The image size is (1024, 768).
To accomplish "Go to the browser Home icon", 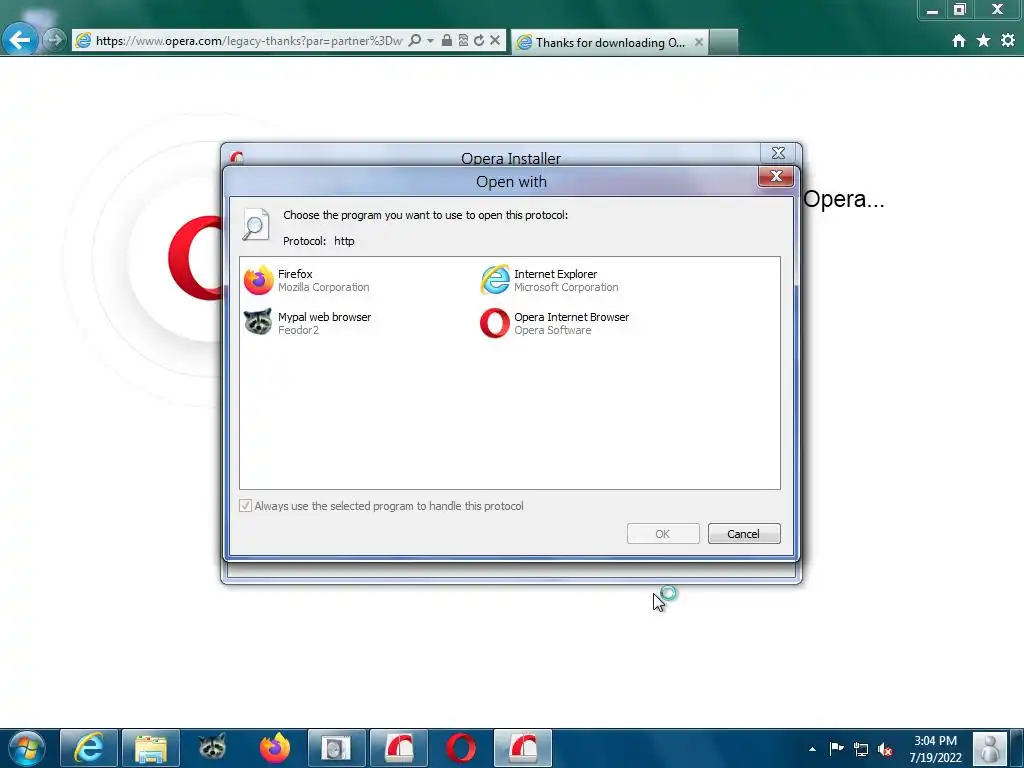I will (x=959, y=40).
